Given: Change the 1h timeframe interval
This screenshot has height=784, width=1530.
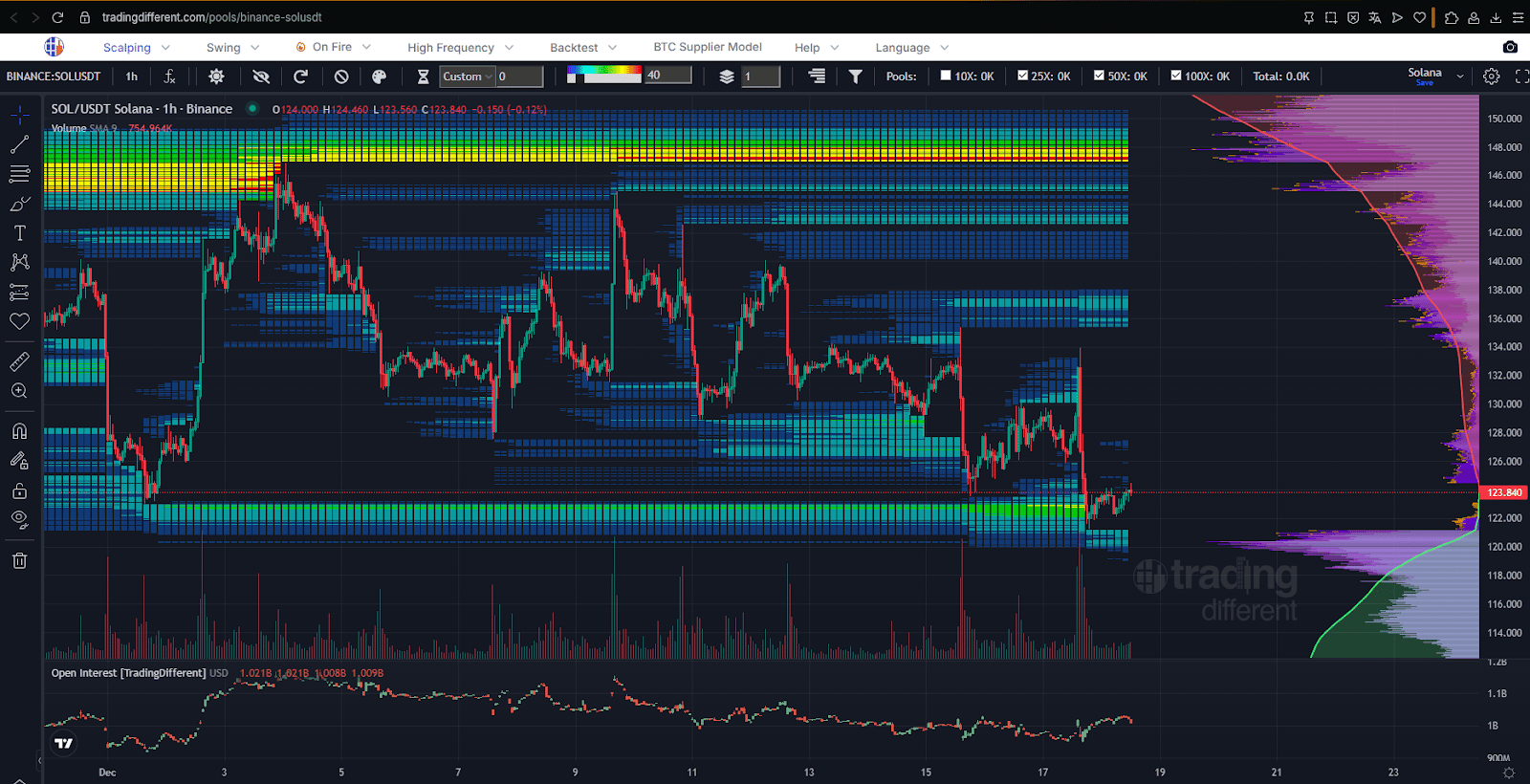Looking at the screenshot, I should tap(132, 76).
